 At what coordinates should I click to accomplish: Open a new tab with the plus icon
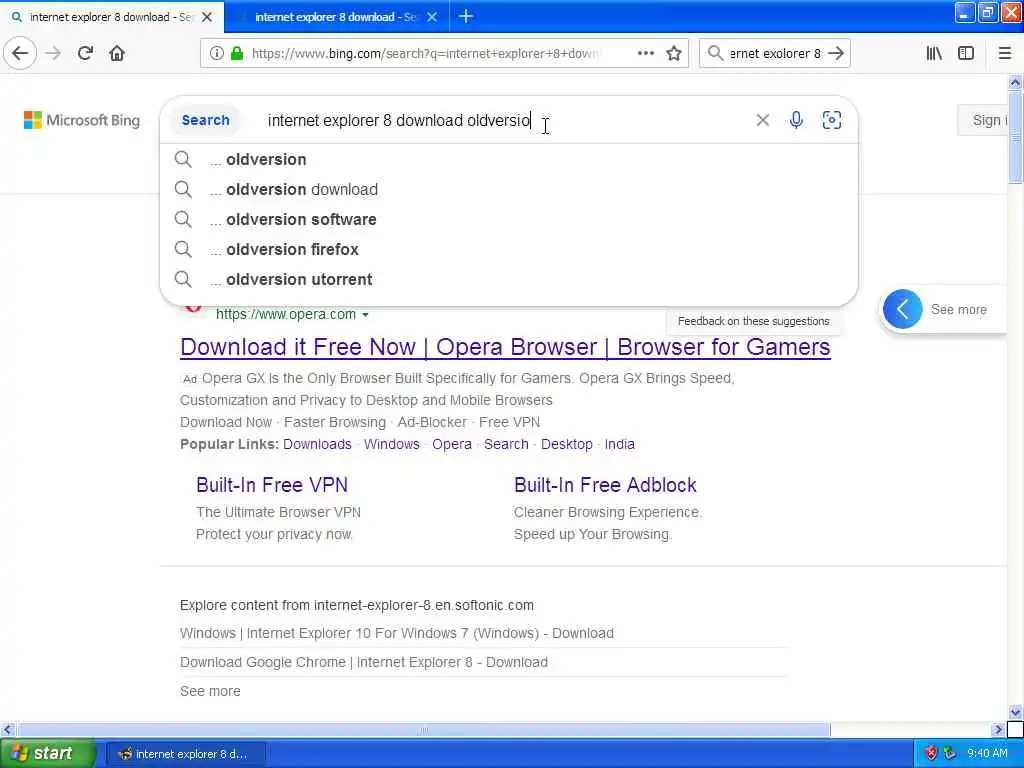pyautogui.click(x=466, y=16)
